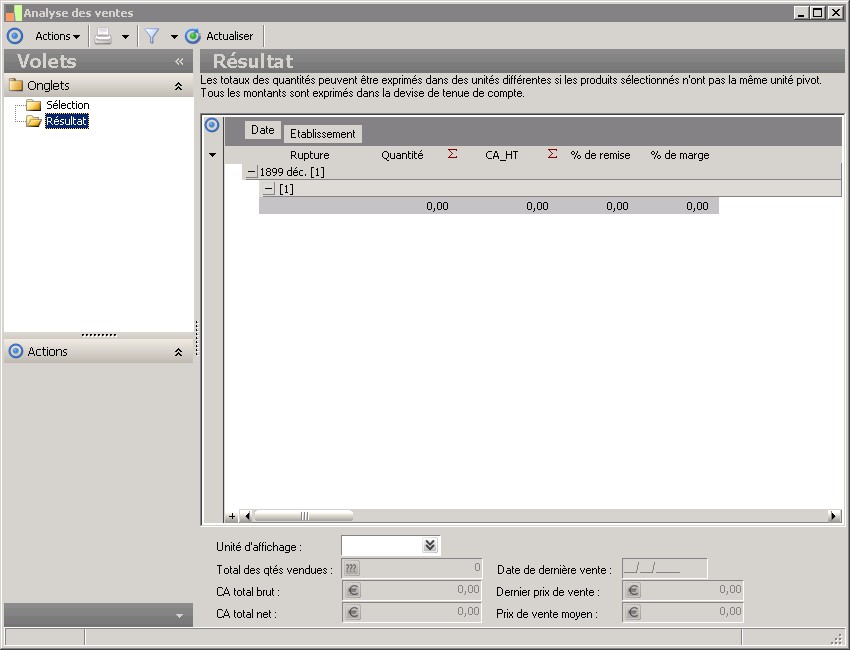Screen dimensions: 850x650
Task: Collapse the 1899 déc. [1] group row
Action: 251,172
